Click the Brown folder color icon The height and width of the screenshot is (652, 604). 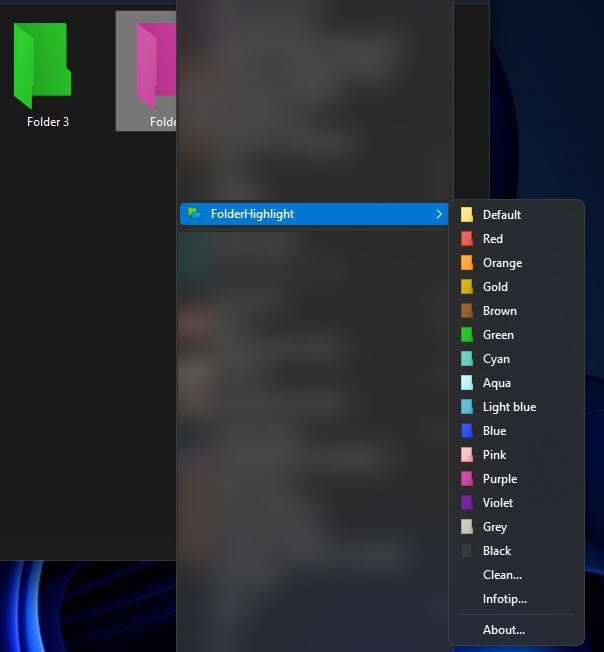click(467, 311)
